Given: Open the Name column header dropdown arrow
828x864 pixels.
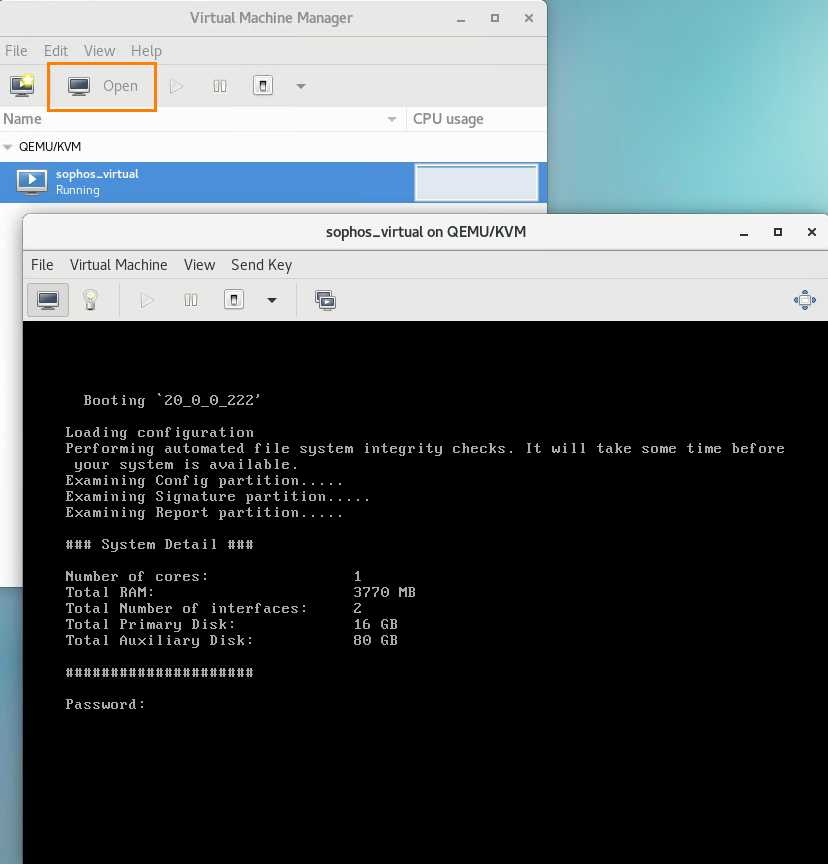Looking at the screenshot, I should (392, 119).
